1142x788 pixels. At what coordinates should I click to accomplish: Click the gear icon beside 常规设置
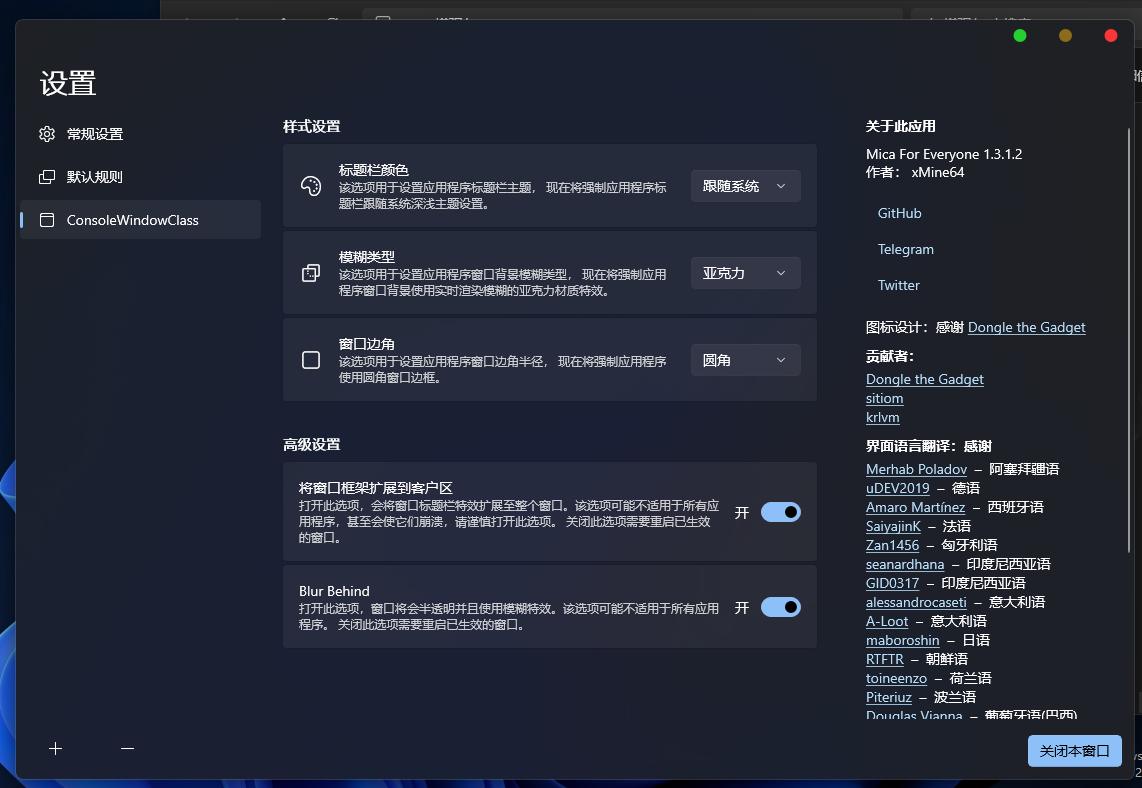point(47,134)
